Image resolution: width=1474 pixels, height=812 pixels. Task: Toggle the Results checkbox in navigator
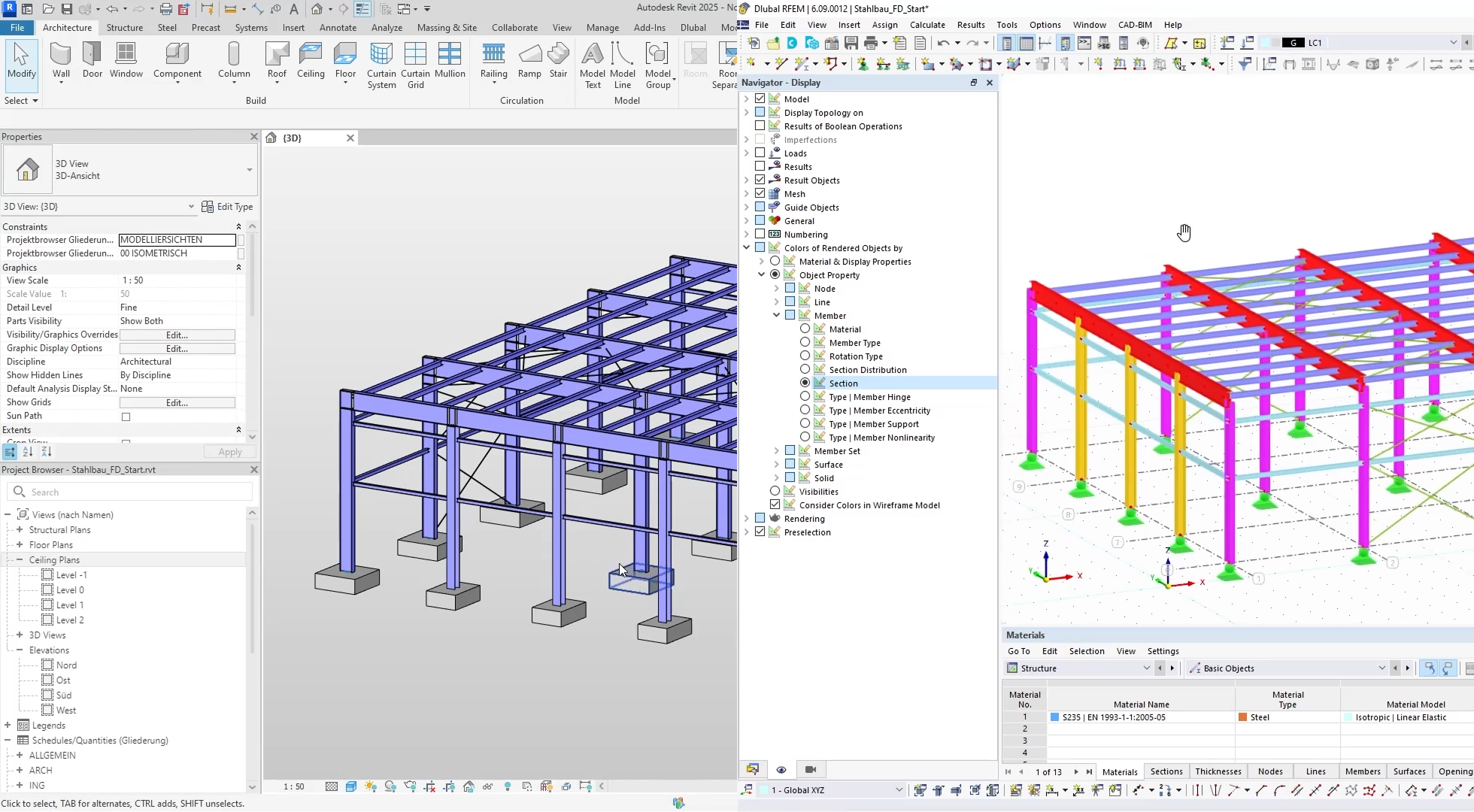[760, 166]
